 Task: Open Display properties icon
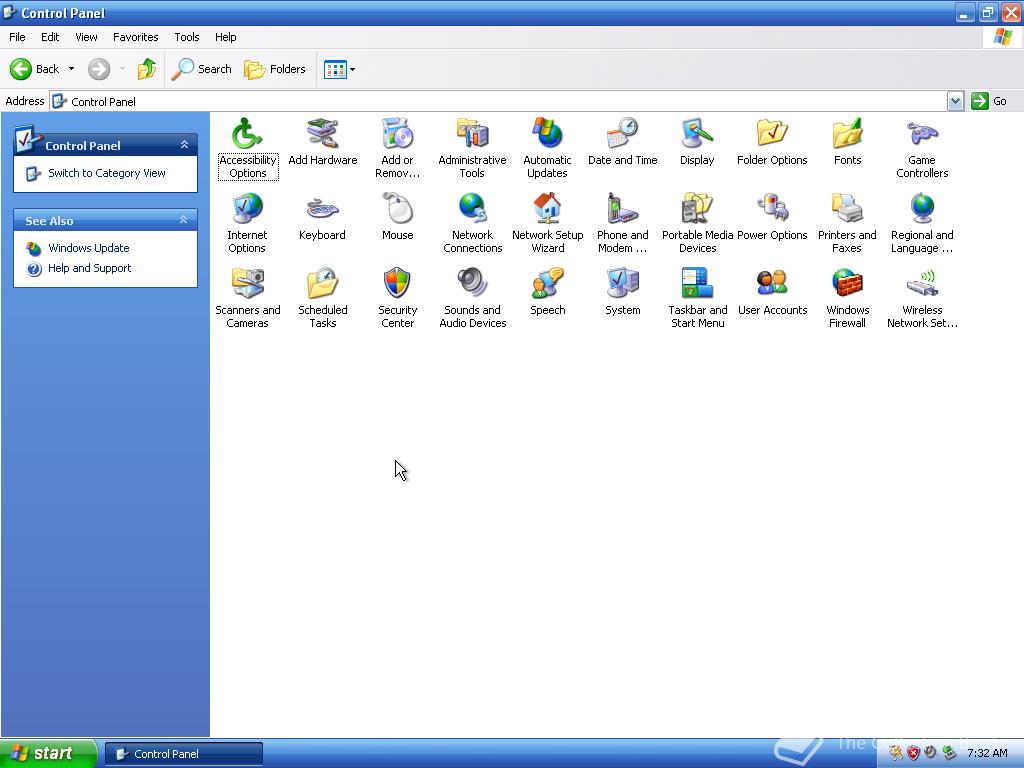697,142
